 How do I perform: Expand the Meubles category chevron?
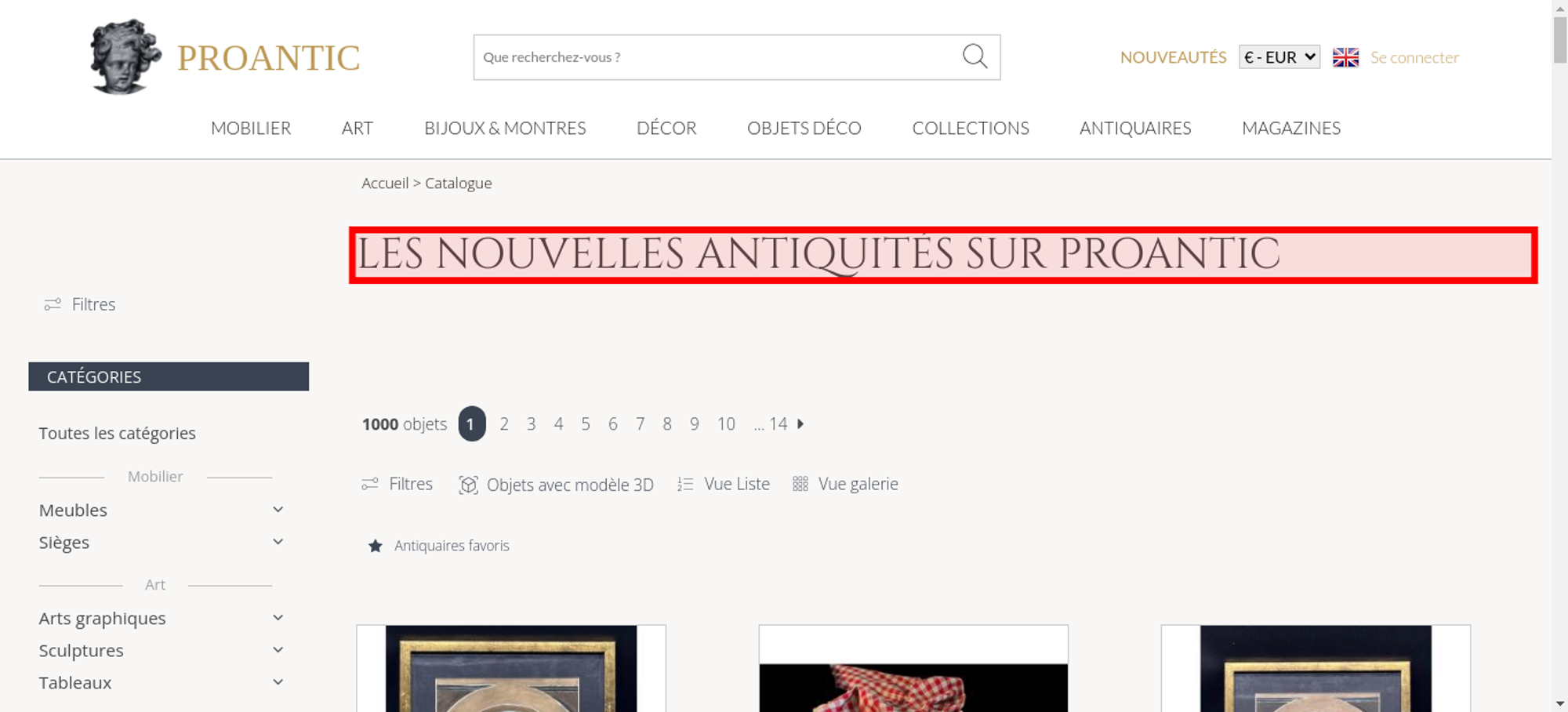[278, 510]
